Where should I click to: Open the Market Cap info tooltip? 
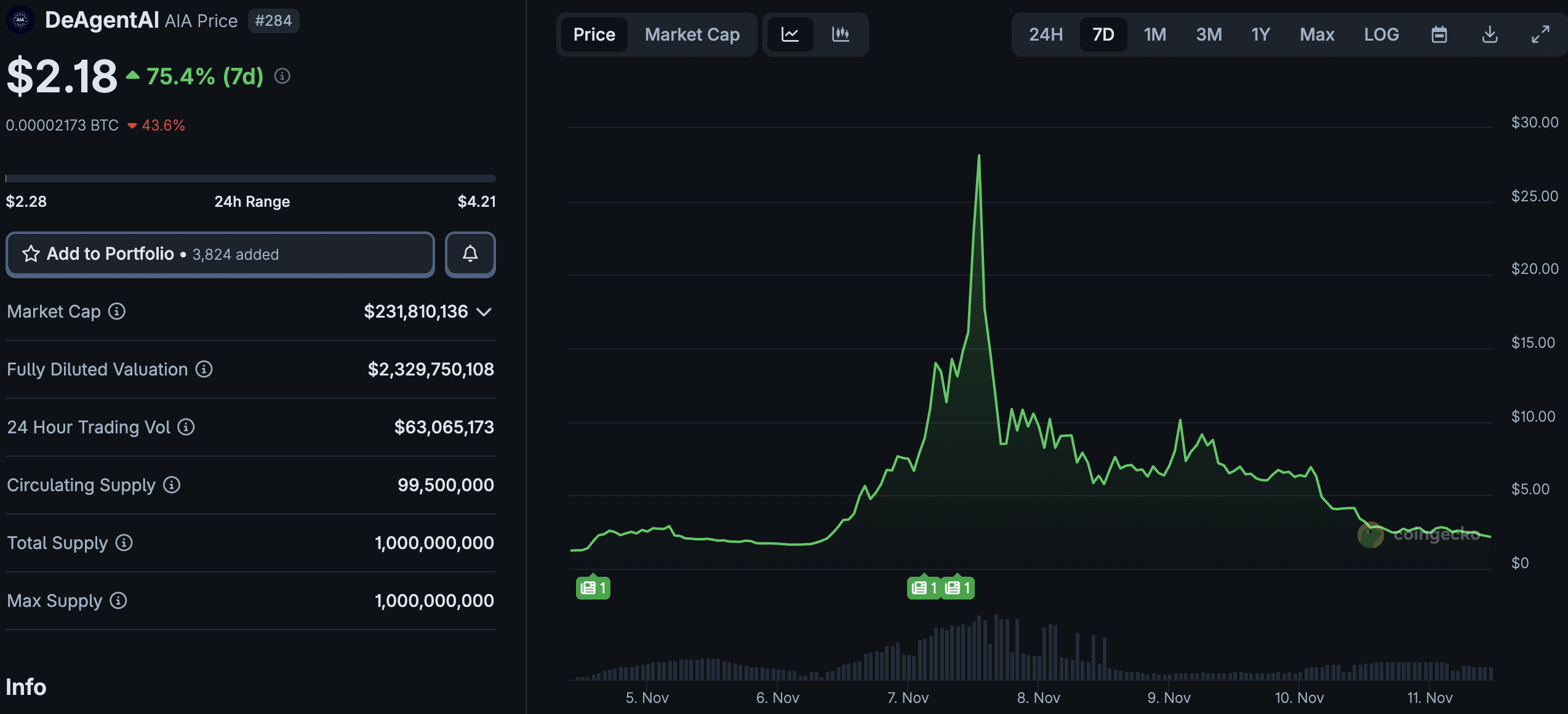point(116,312)
